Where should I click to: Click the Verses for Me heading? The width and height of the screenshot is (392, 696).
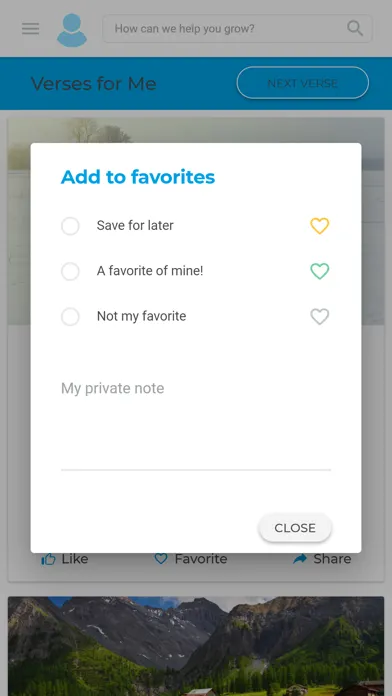(93, 83)
